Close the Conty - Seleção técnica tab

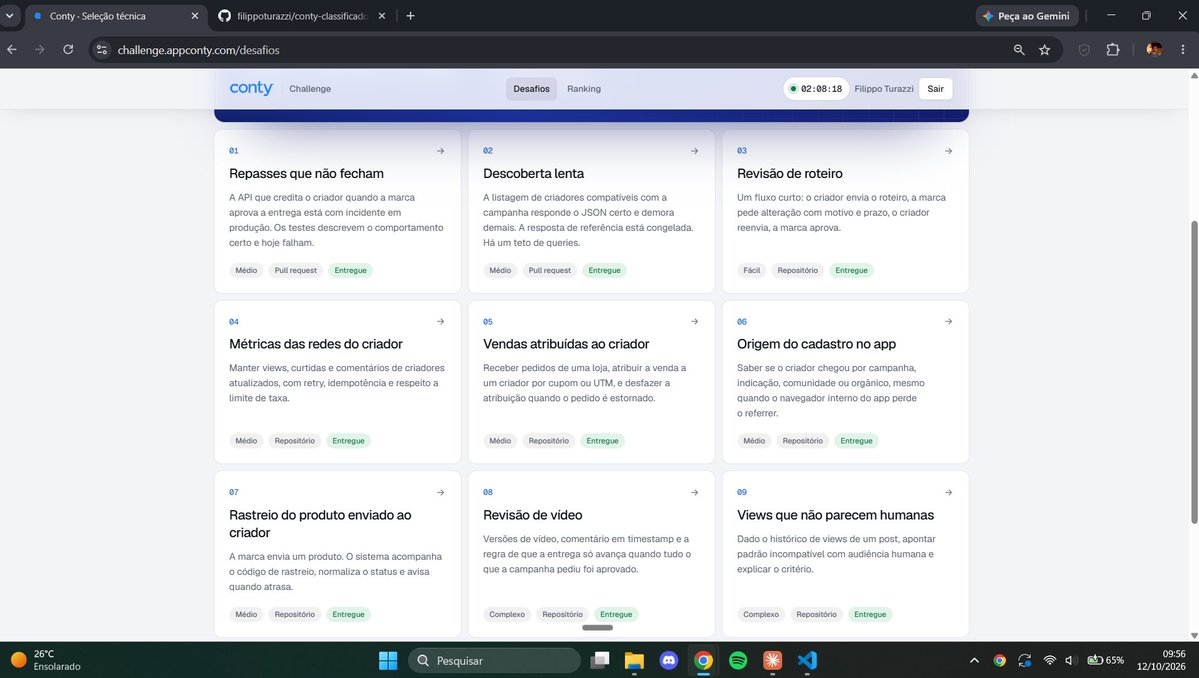194,15
